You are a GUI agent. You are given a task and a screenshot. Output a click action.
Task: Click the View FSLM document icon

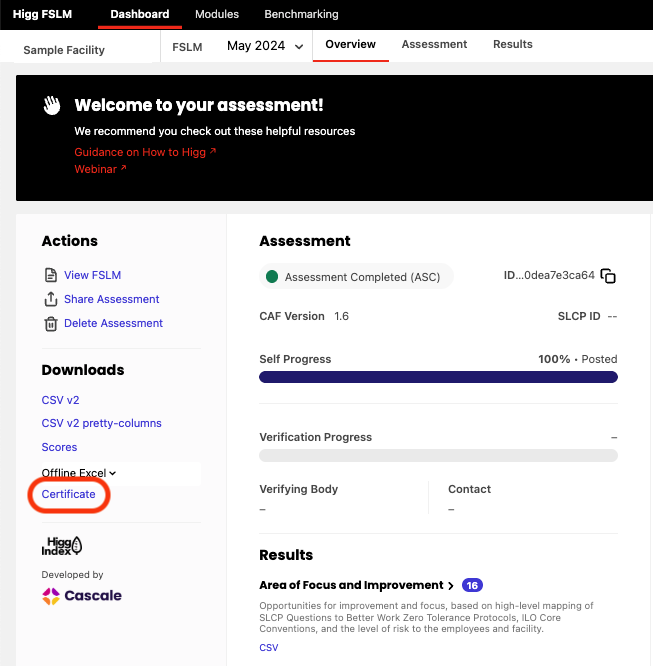51,275
